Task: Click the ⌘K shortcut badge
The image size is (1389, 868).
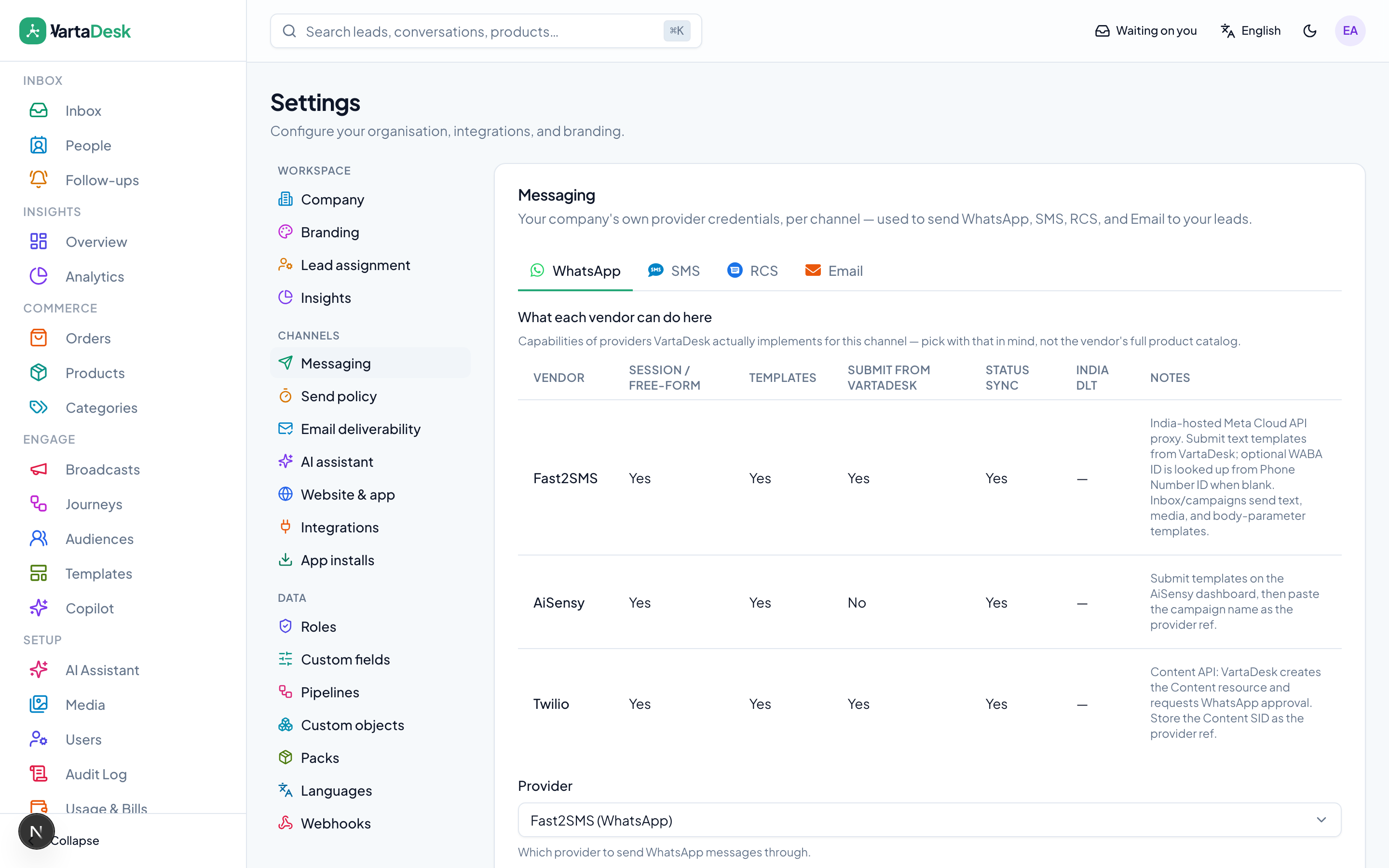Action: (x=677, y=31)
